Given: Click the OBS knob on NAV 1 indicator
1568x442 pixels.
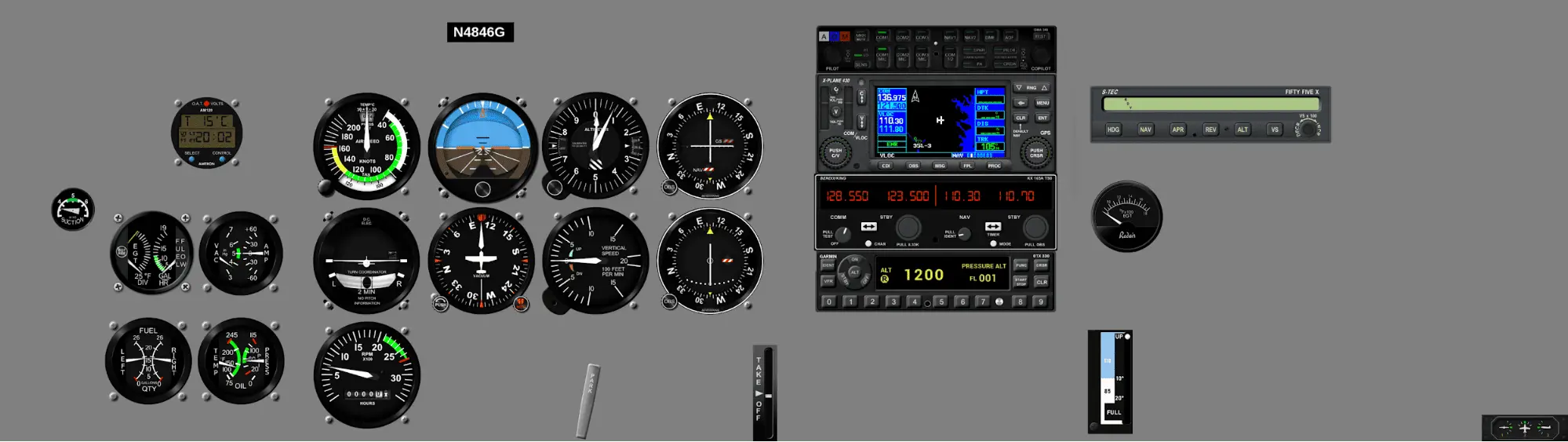Looking at the screenshot, I should [668, 187].
